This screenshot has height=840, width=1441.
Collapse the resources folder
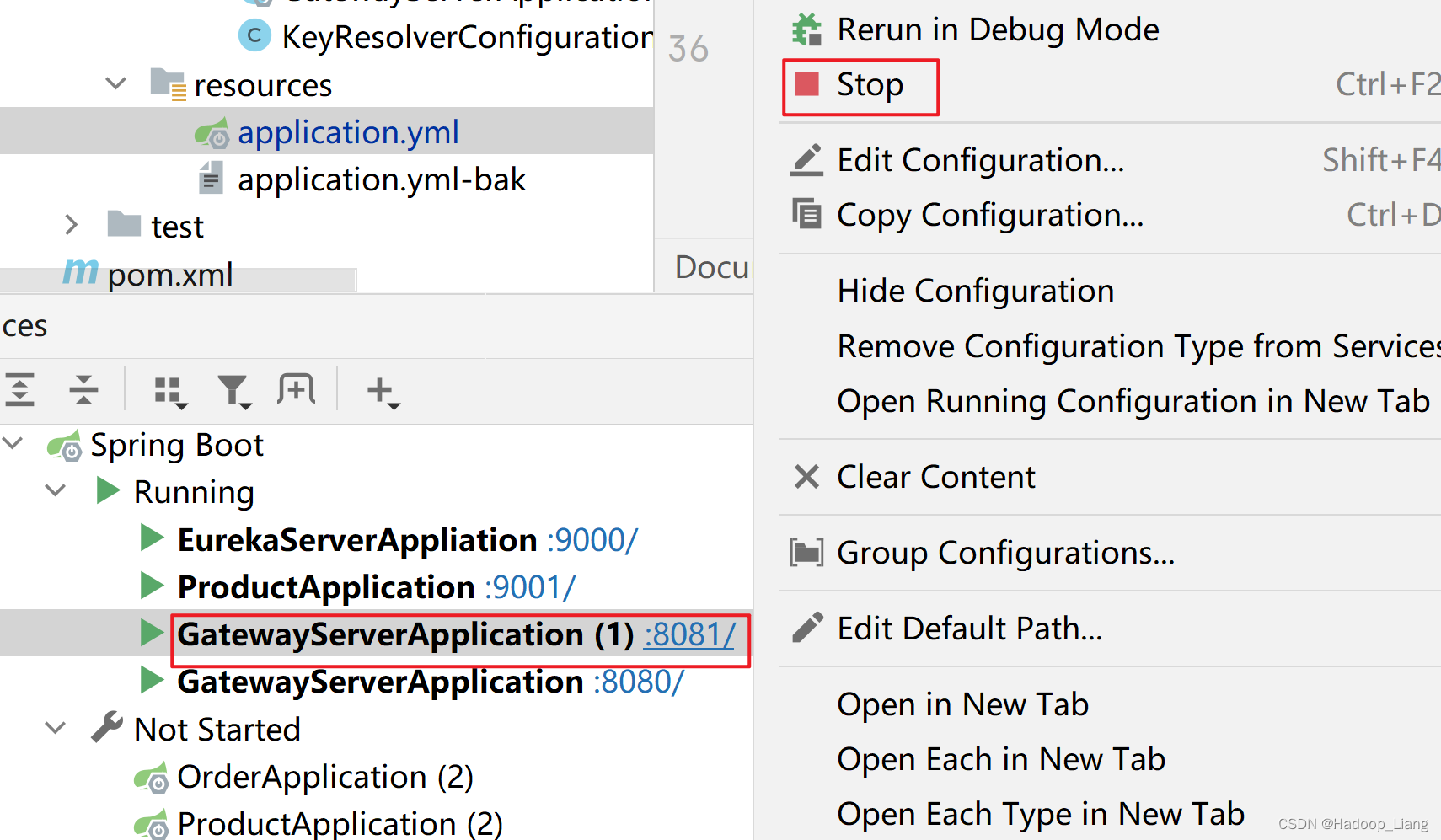[115, 83]
